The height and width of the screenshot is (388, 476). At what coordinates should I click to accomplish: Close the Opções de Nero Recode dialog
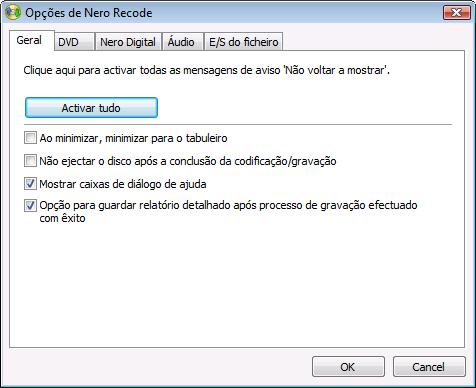click(456, 13)
